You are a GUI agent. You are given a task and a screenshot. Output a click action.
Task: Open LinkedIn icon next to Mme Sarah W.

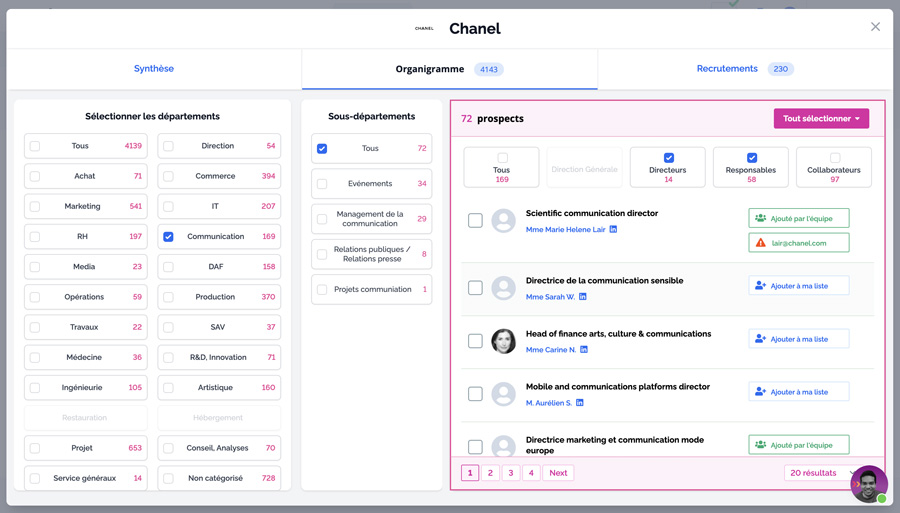click(583, 297)
